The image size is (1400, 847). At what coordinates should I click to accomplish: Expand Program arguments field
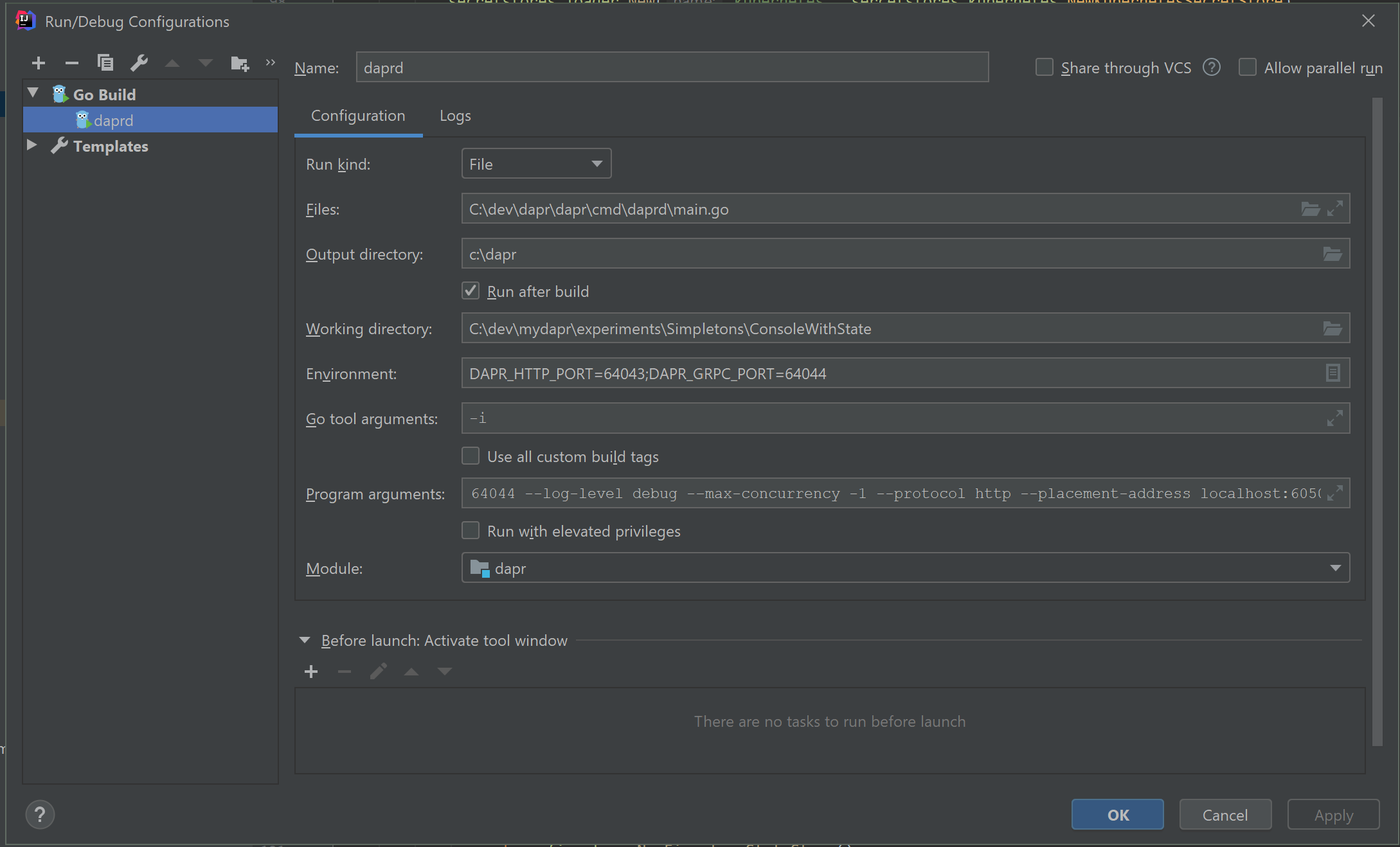point(1335,493)
